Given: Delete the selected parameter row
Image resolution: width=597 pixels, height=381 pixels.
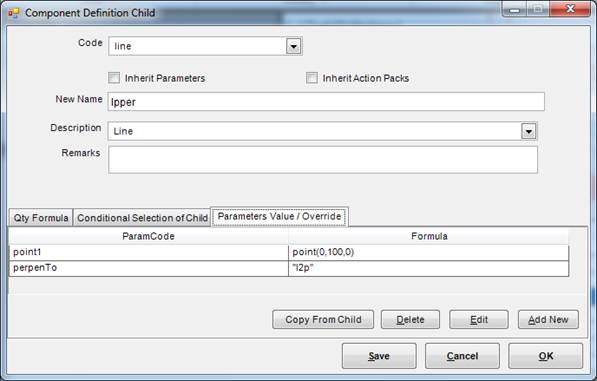Looking at the screenshot, I should click(410, 319).
